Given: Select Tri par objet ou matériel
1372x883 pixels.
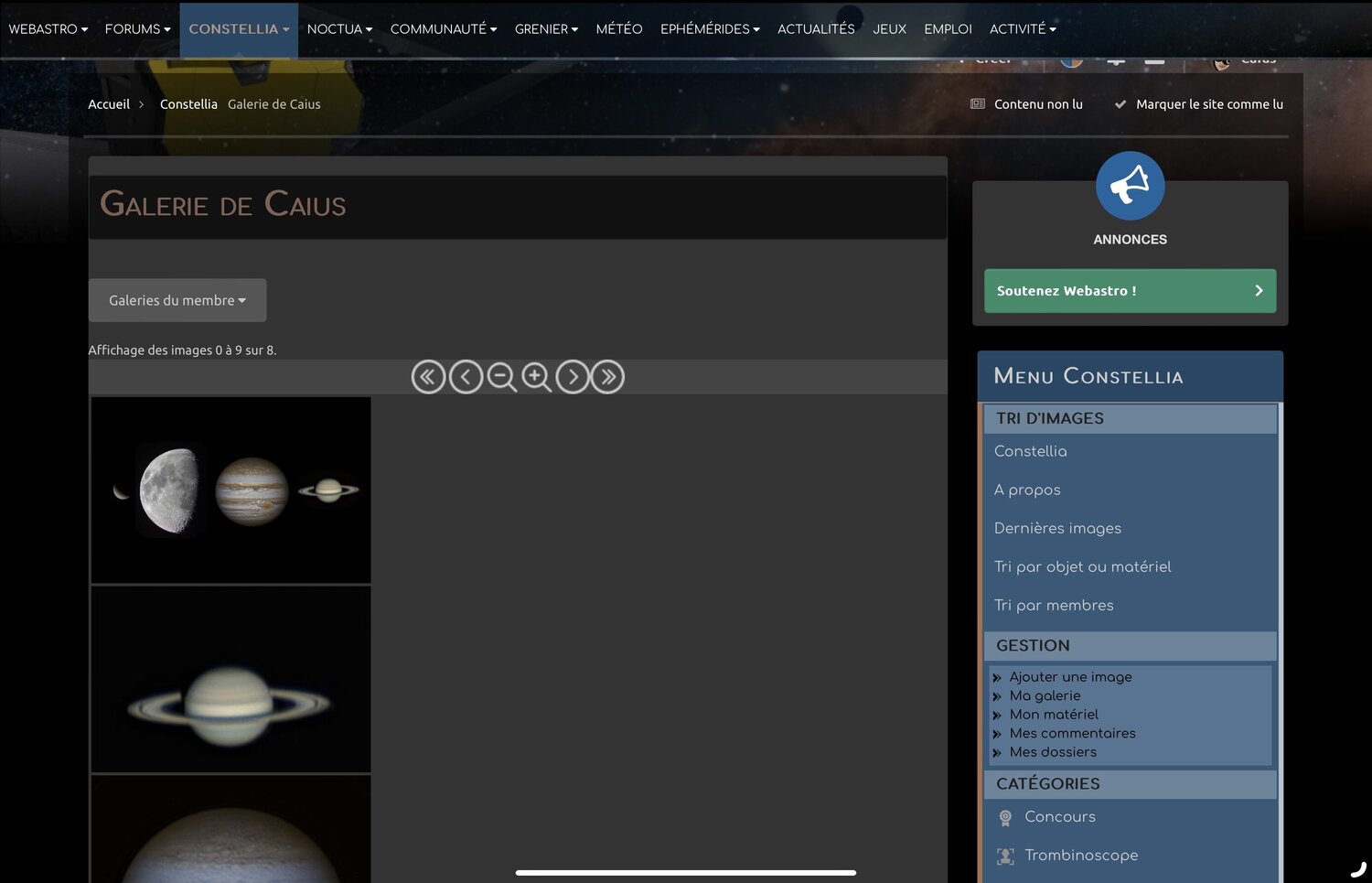Looking at the screenshot, I should coord(1082,566).
